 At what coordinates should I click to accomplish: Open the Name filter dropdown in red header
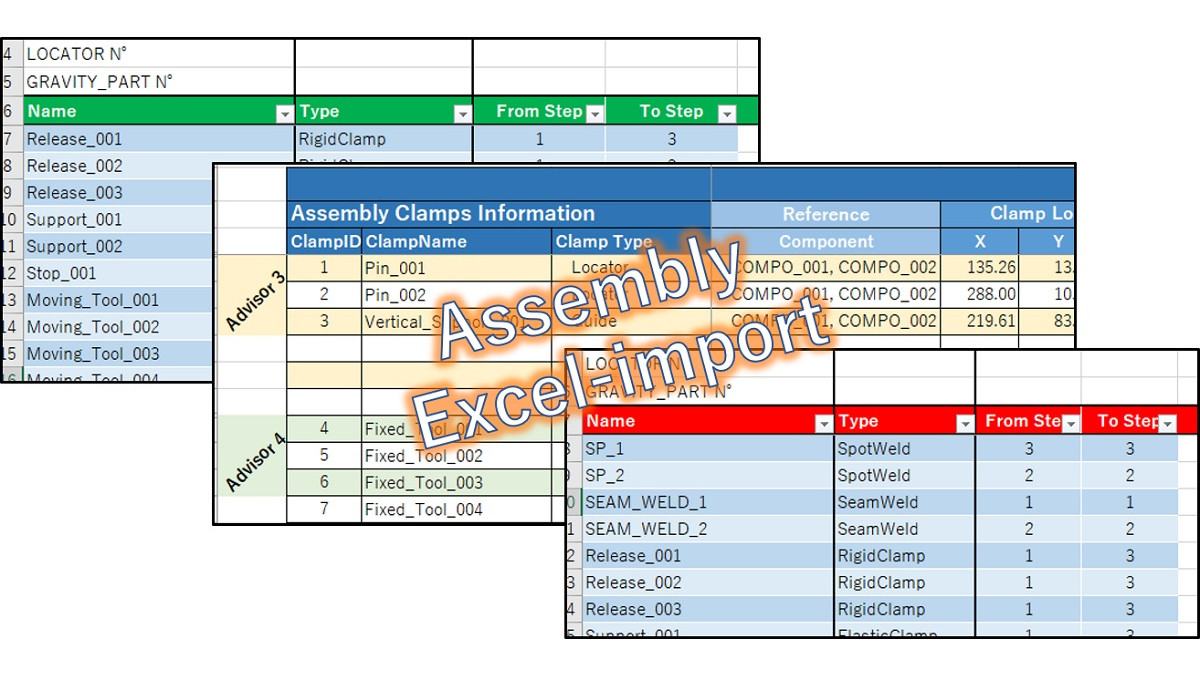tap(823, 424)
